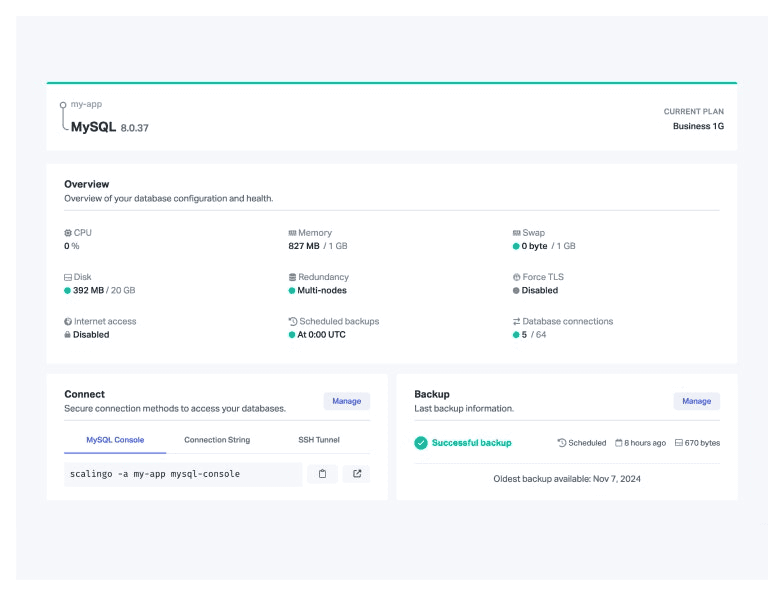The height and width of the screenshot is (596, 784).
Task: Click the Disk usage 392 MB
Action: coord(88,290)
